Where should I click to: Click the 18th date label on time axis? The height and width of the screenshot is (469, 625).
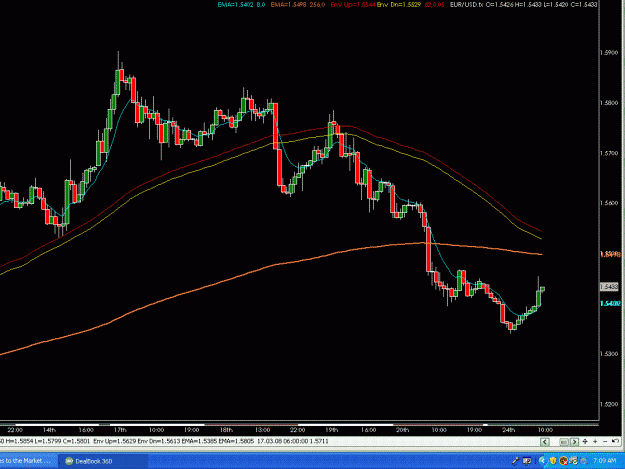pyautogui.click(x=226, y=430)
